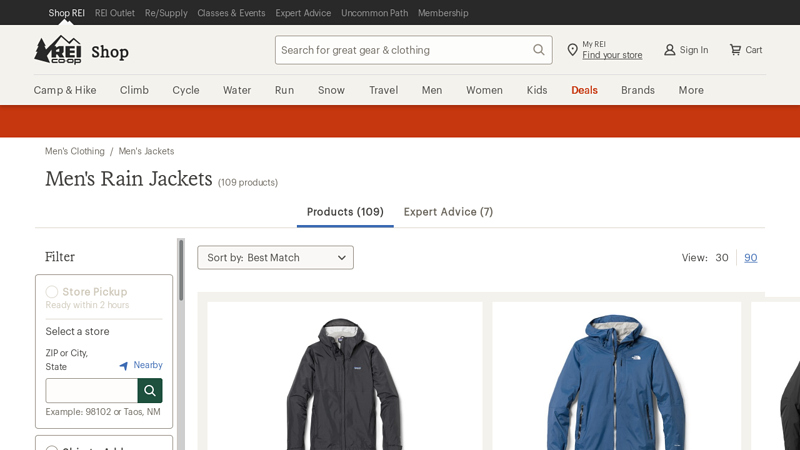The image size is (800, 450).
Task: Click the green store search button
Action: (150, 391)
